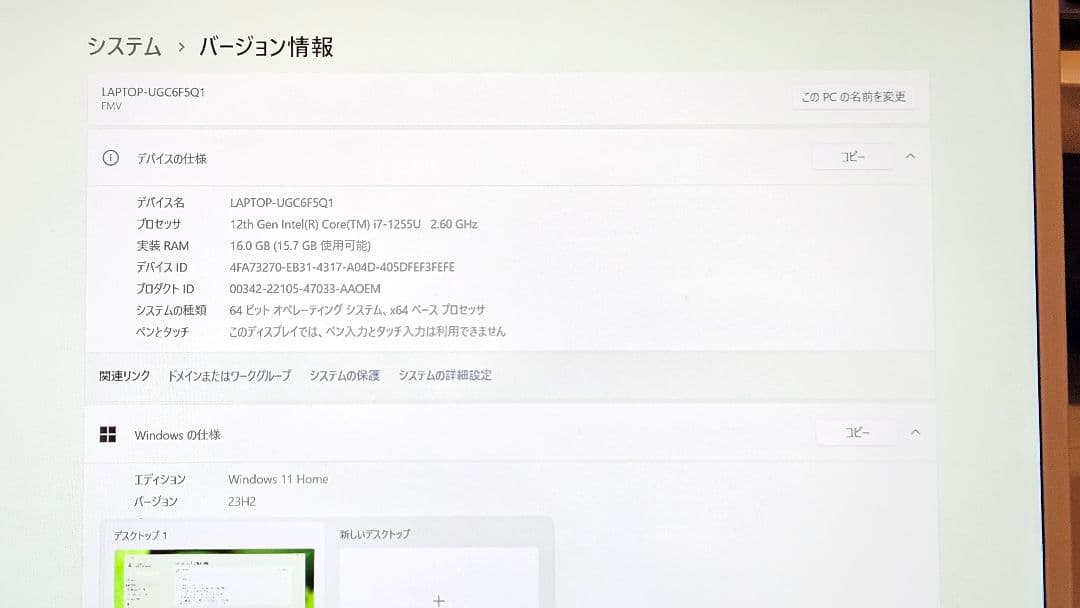The width and height of the screenshot is (1080, 608).
Task: Navigate back via システム breadcrumb
Action: point(122,46)
